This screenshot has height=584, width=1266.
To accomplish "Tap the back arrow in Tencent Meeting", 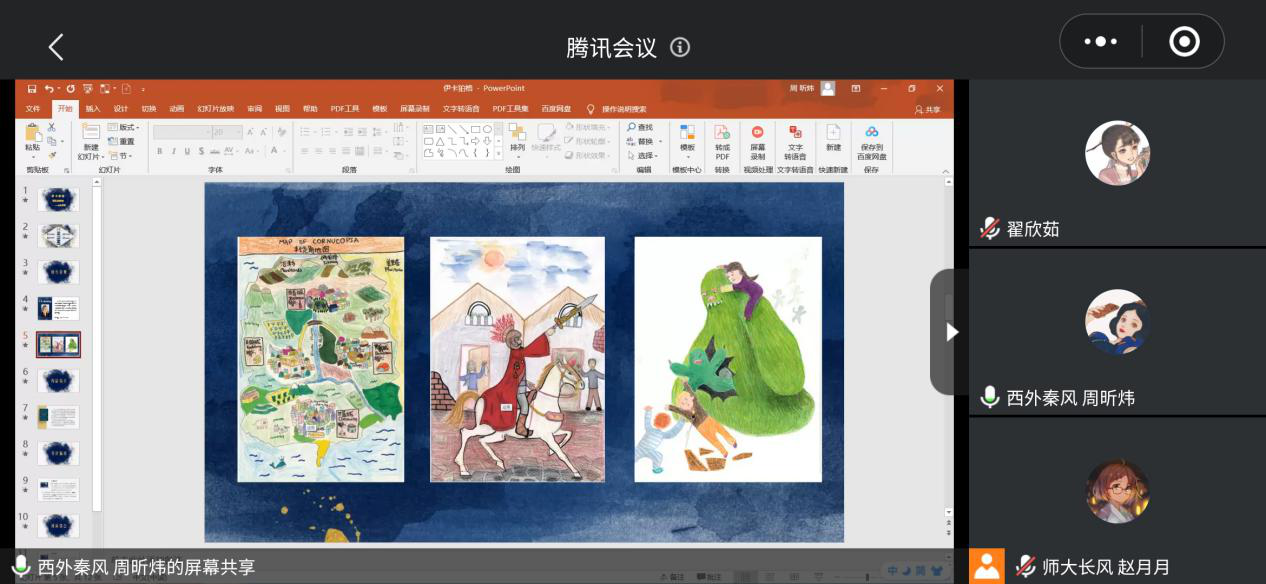I will point(56,47).
